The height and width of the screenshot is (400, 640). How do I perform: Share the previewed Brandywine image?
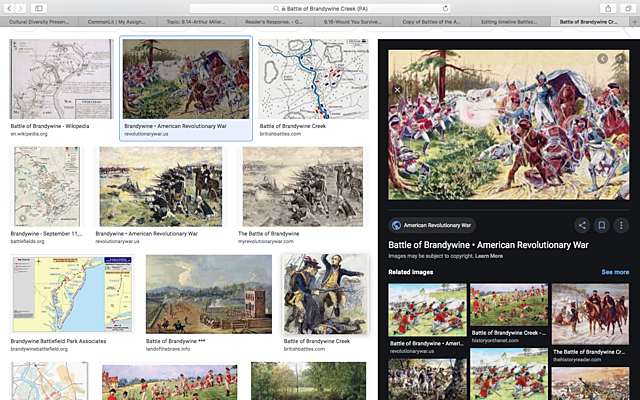(582, 225)
